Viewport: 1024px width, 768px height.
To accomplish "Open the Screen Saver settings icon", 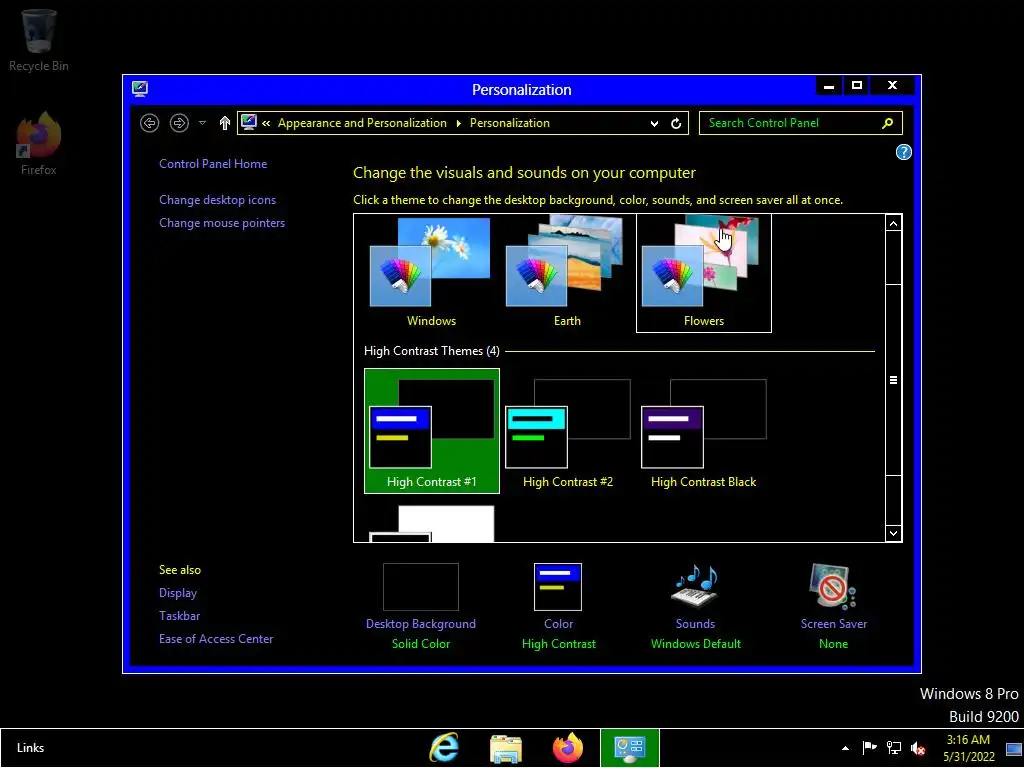I will pos(833,586).
